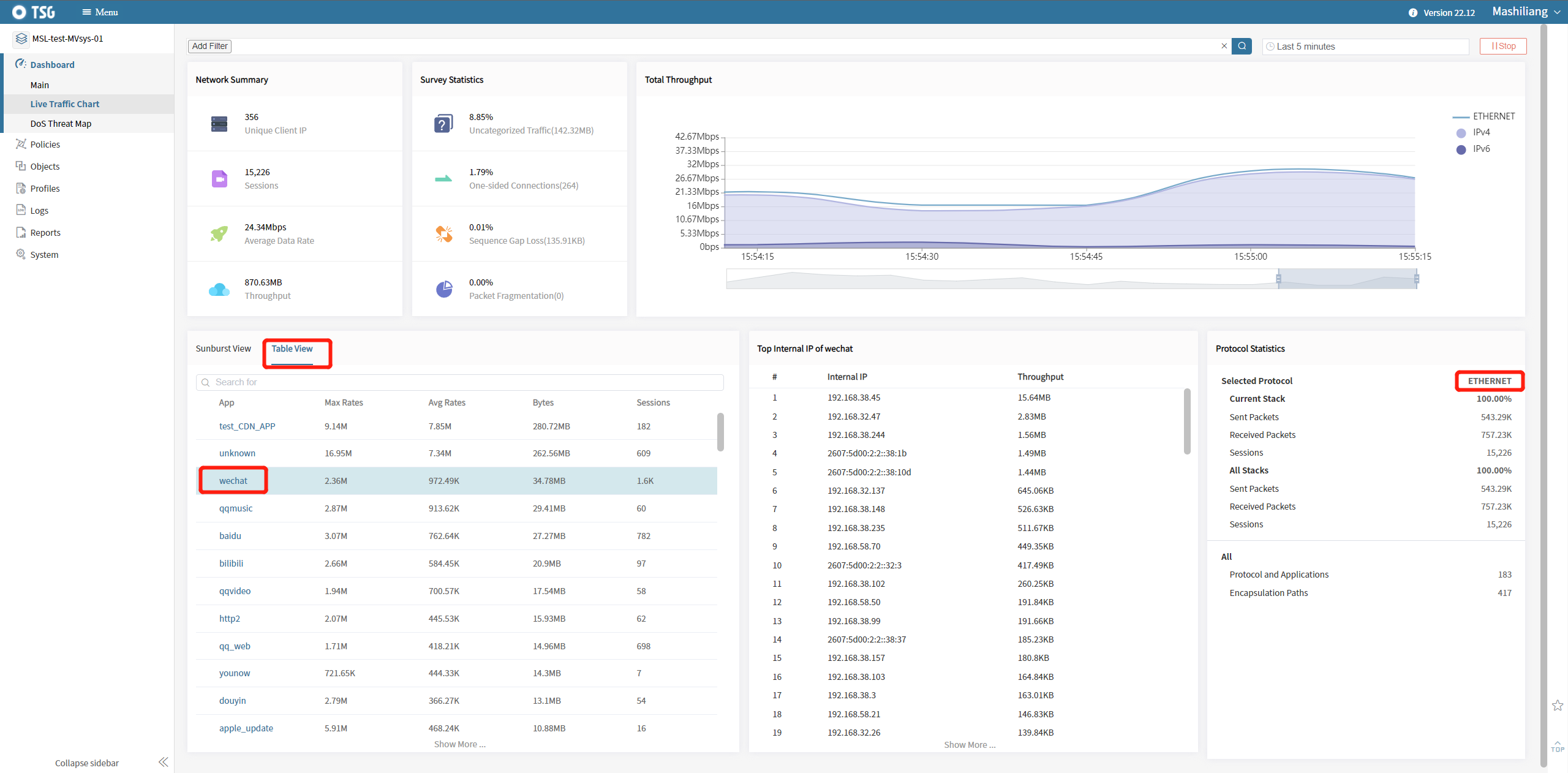The width and height of the screenshot is (1568, 773).
Task: Click the search magnifier button beside filter bar
Action: (x=1242, y=46)
